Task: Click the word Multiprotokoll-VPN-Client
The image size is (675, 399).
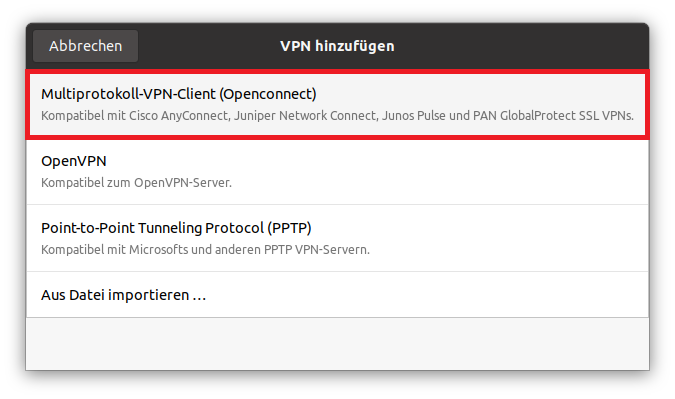Action: pos(128,94)
